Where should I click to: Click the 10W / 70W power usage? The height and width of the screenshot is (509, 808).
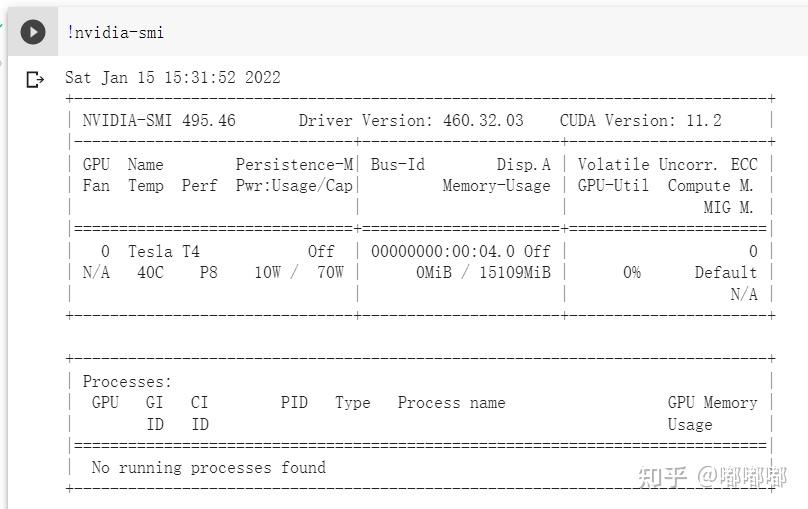(x=298, y=272)
